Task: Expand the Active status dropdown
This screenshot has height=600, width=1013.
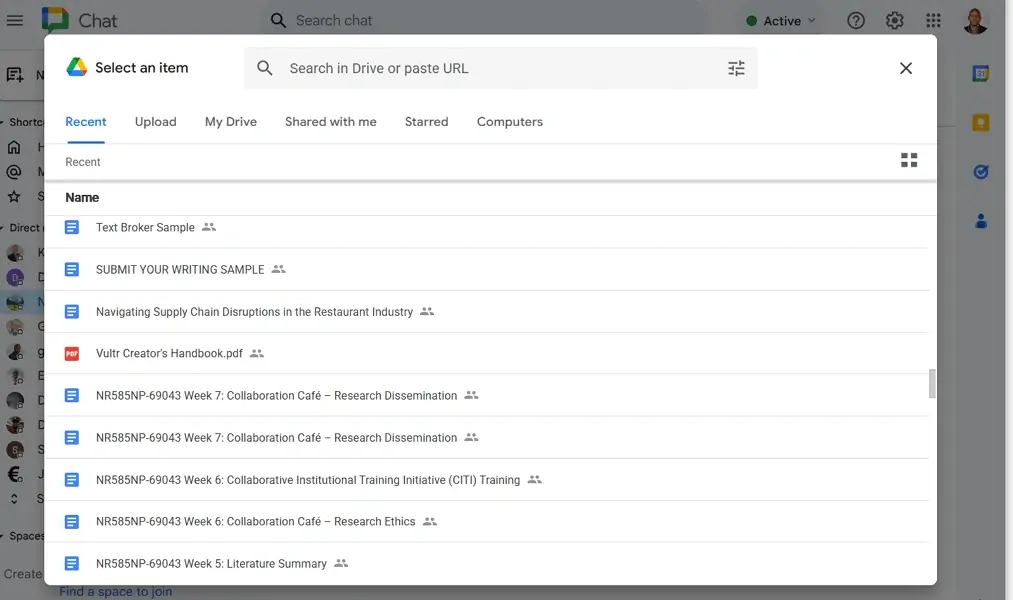Action: (781, 21)
